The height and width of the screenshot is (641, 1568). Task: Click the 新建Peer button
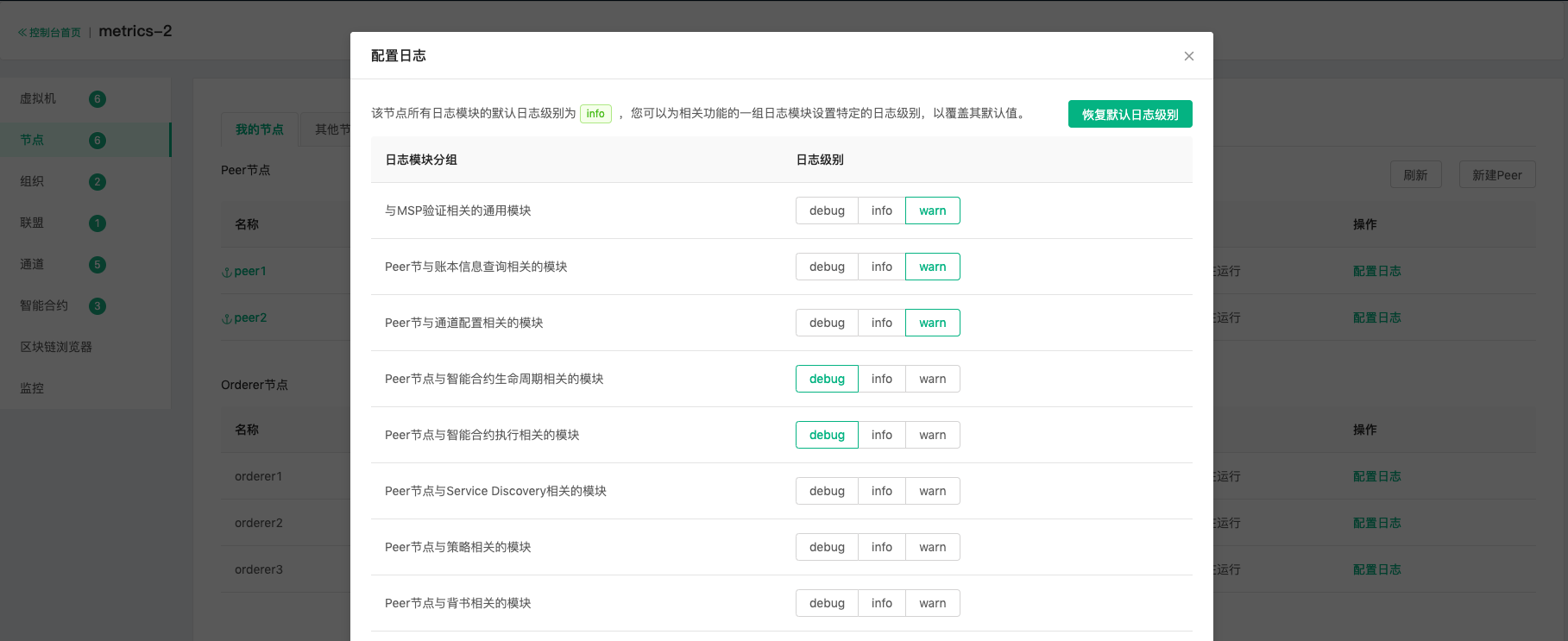[x=1497, y=174]
